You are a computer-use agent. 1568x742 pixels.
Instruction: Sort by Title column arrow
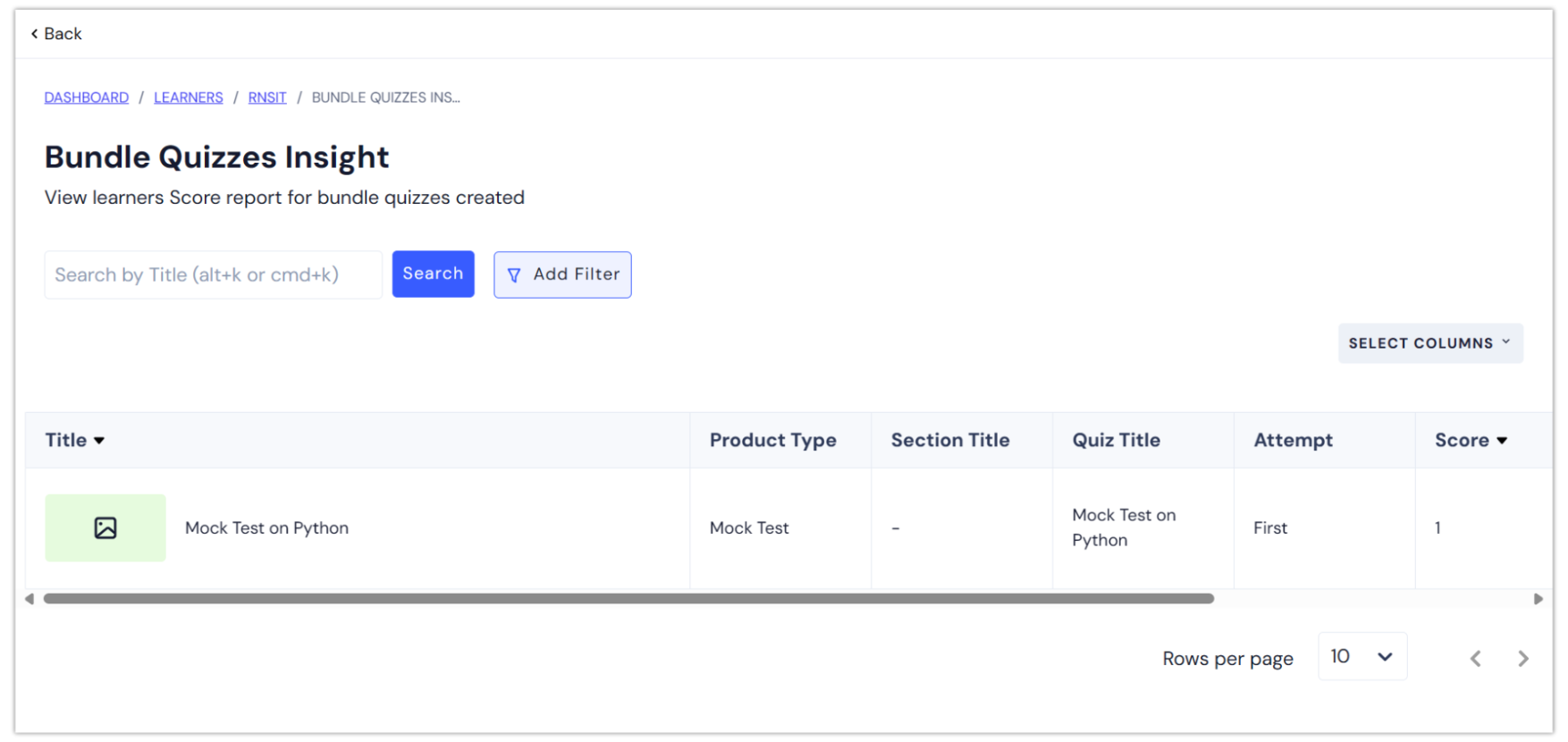pos(99,441)
